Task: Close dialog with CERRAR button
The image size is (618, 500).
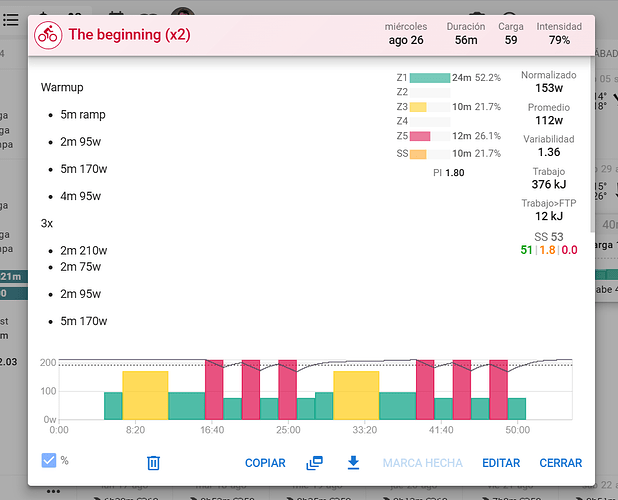Action: click(560, 463)
